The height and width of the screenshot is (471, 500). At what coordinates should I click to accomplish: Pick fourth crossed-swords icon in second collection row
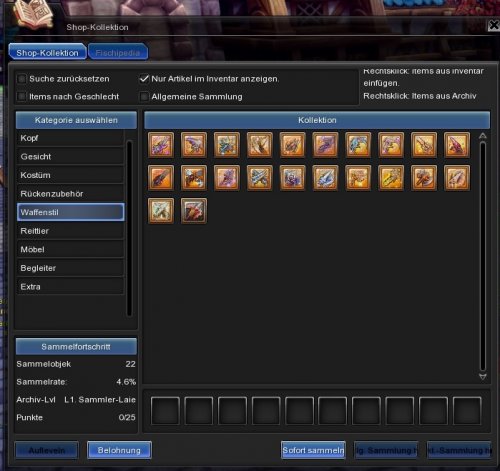(x=260, y=178)
